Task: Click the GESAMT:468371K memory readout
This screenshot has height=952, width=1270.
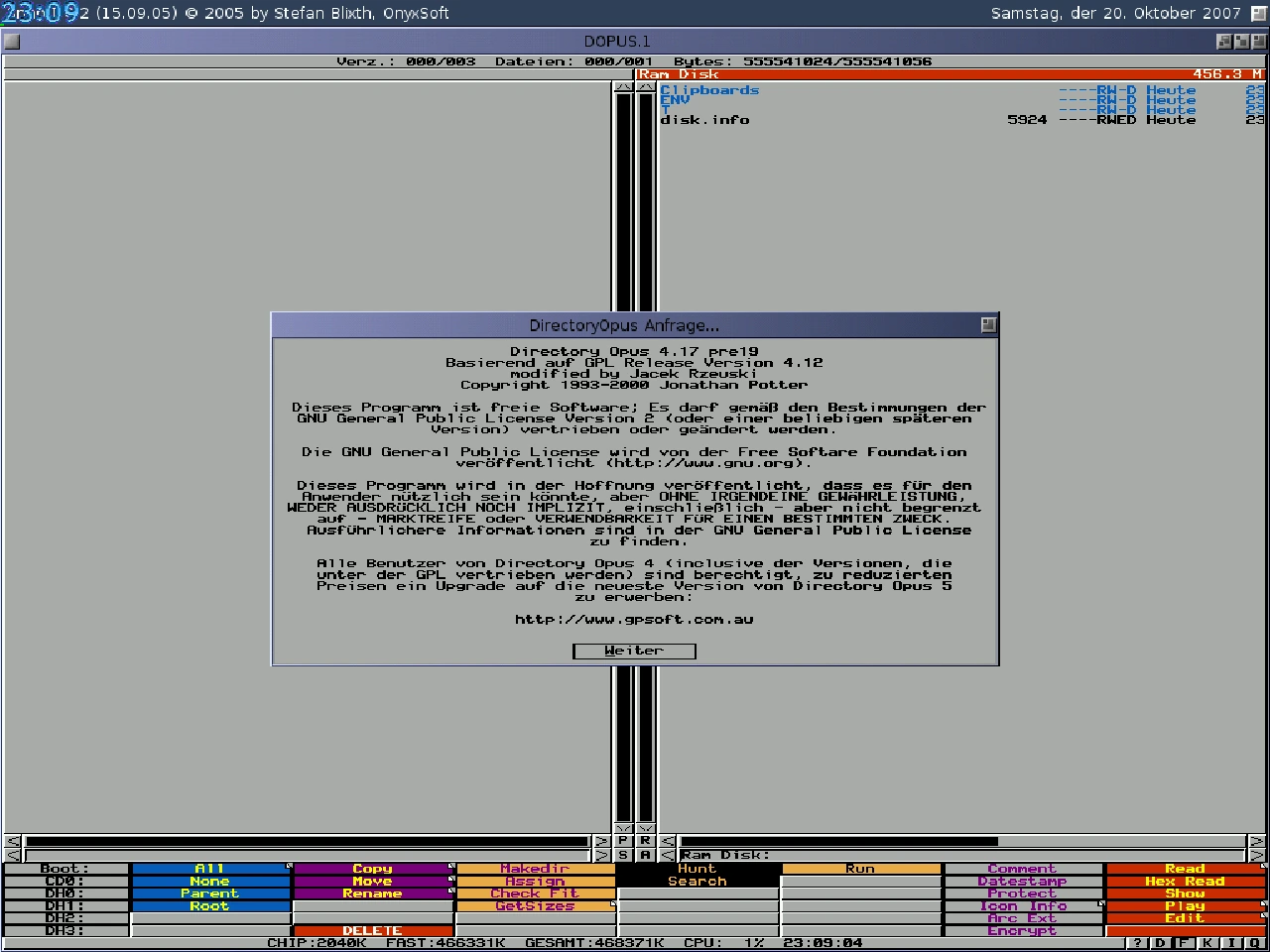Action: click(594, 943)
